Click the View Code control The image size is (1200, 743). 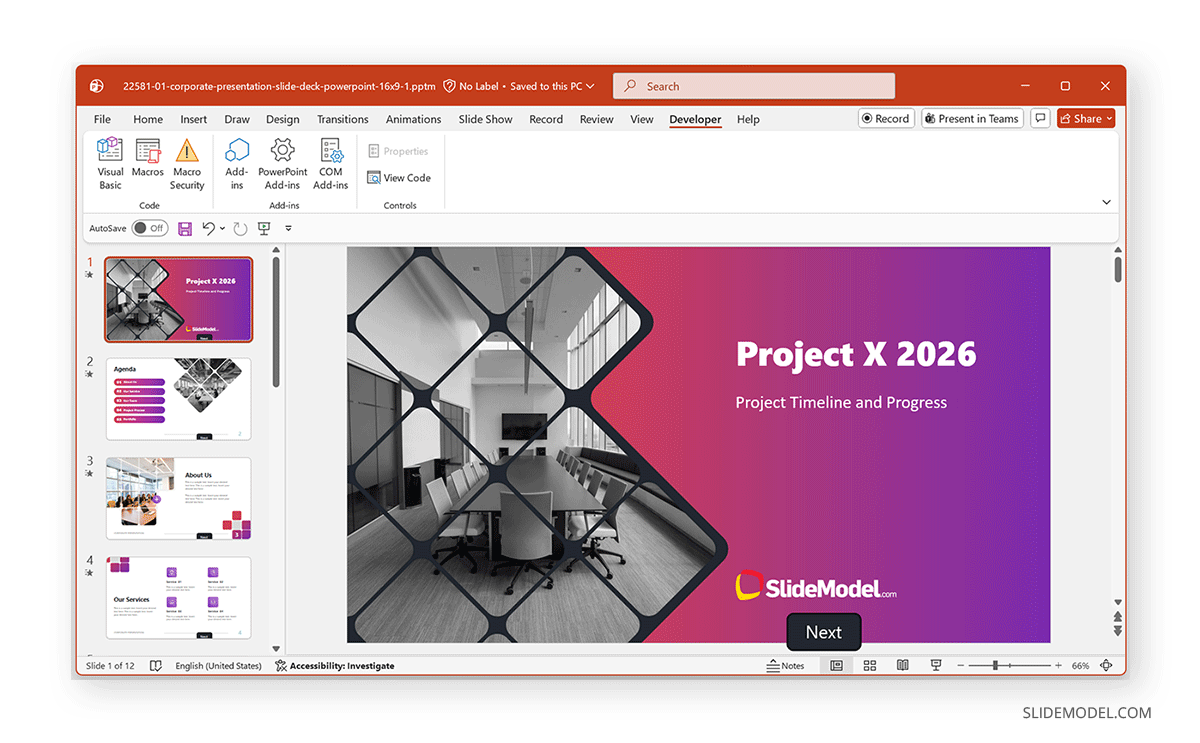pos(399,177)
